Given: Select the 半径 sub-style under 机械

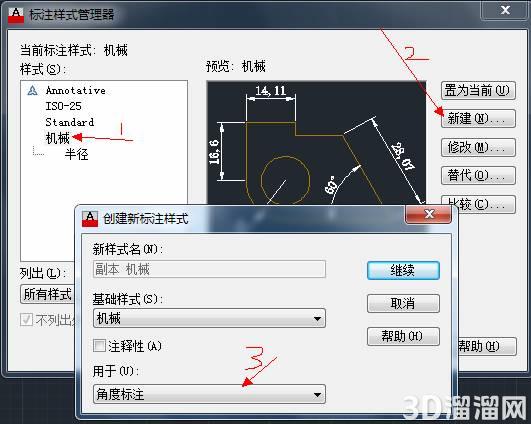Looking at the screenshot, I should [77, 154].
